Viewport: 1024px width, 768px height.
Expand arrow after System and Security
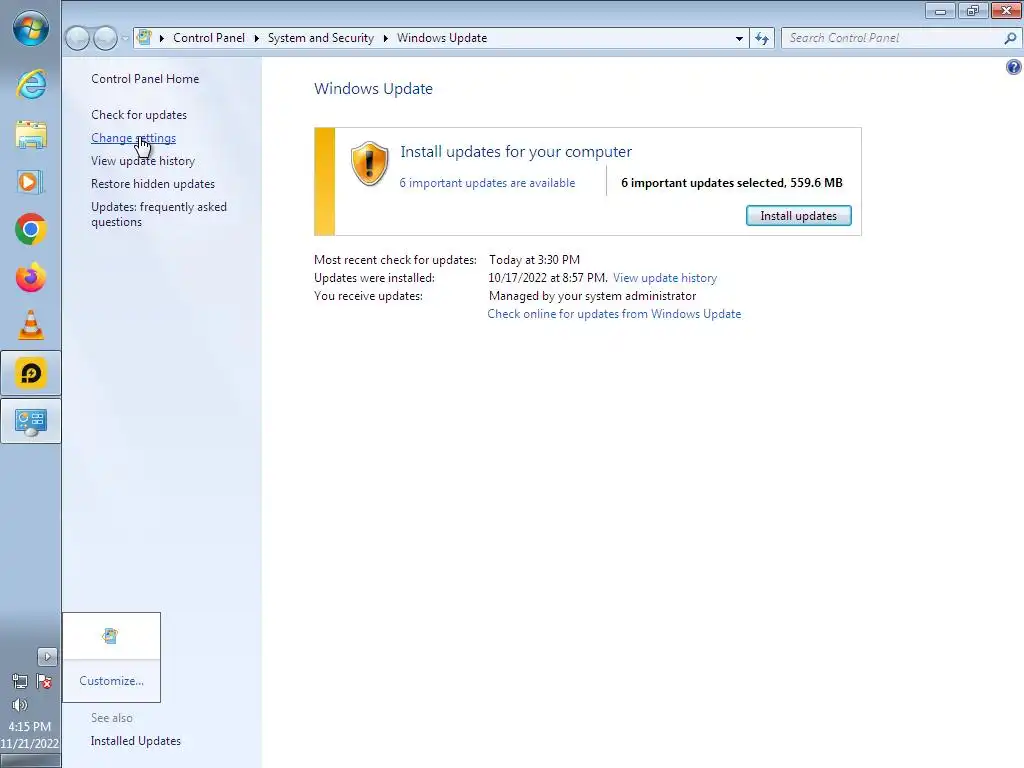385,38
